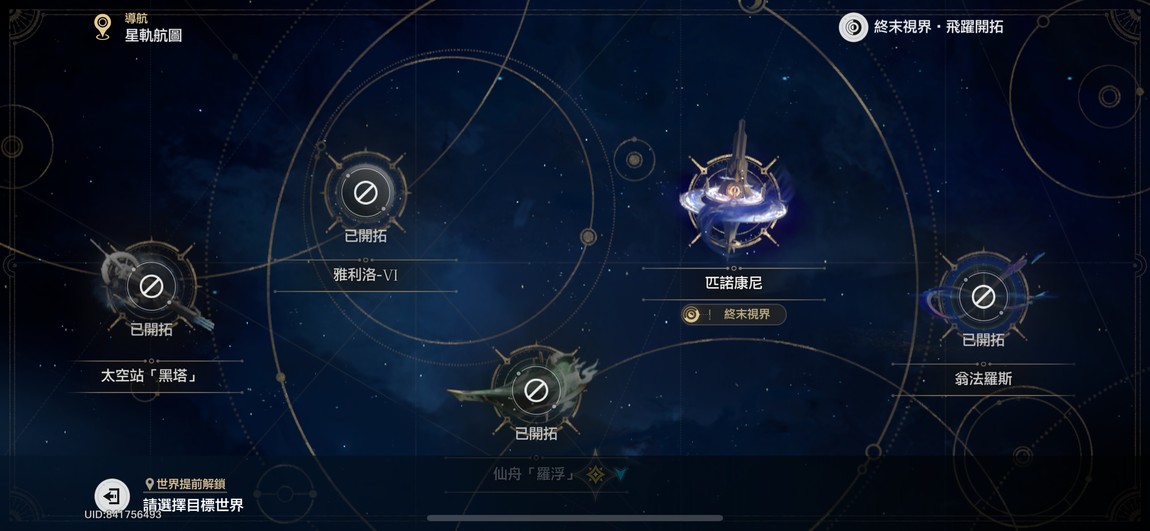Click the 匹諾康尼 name label
The image size is (1150, 531).
tap(733, 283)
